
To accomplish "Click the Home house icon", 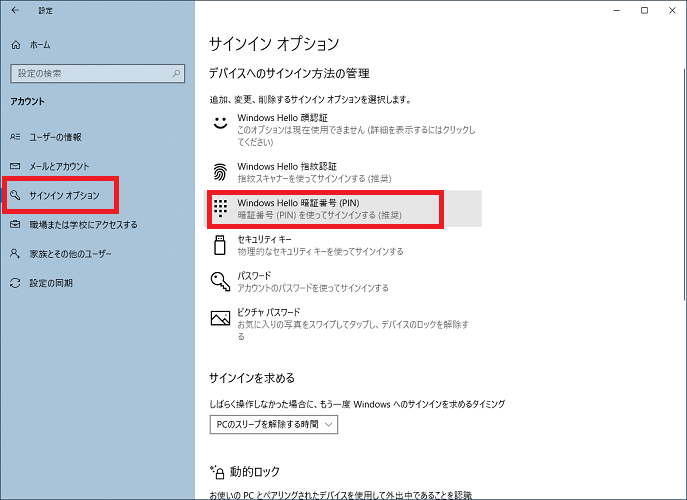I will click(x=16, y=45).
